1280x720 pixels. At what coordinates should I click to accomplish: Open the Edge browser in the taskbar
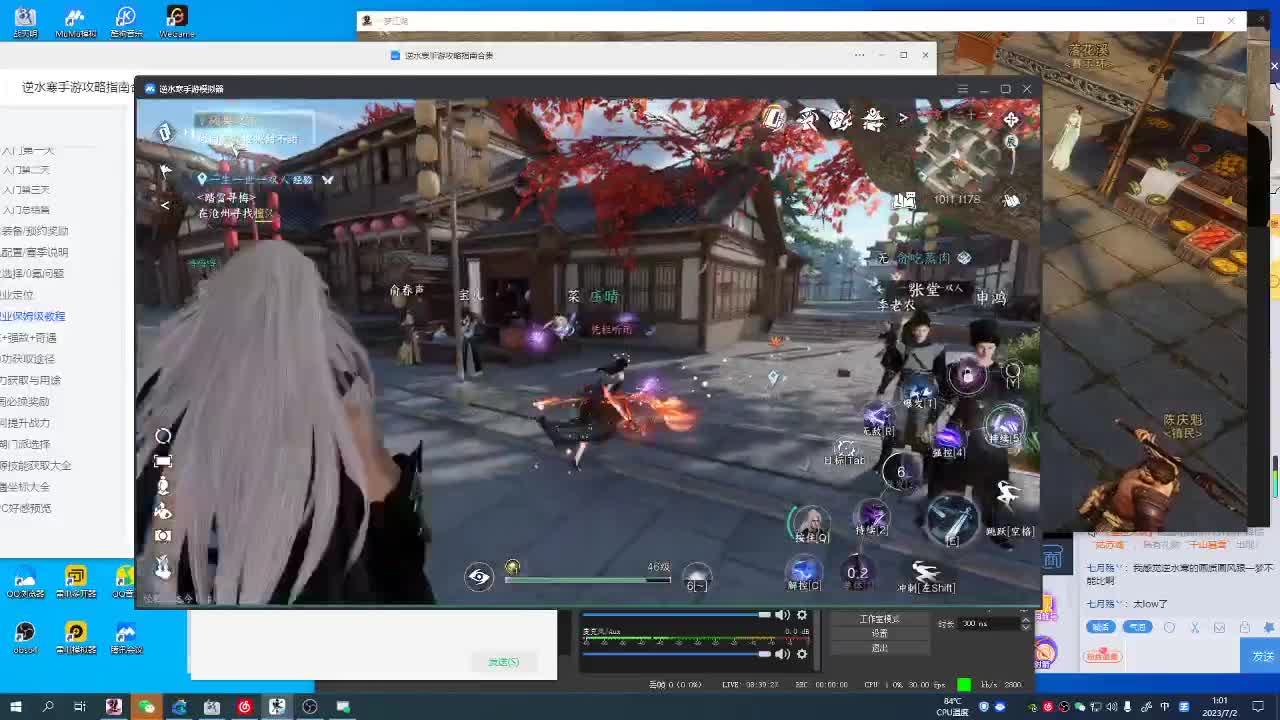click(179, 707)
